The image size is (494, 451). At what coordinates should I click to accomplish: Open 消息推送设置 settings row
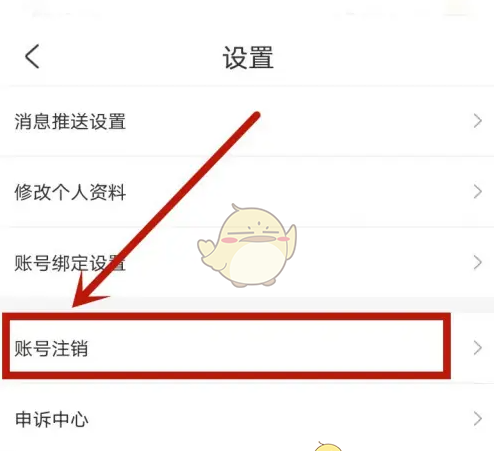click(247, 121)
